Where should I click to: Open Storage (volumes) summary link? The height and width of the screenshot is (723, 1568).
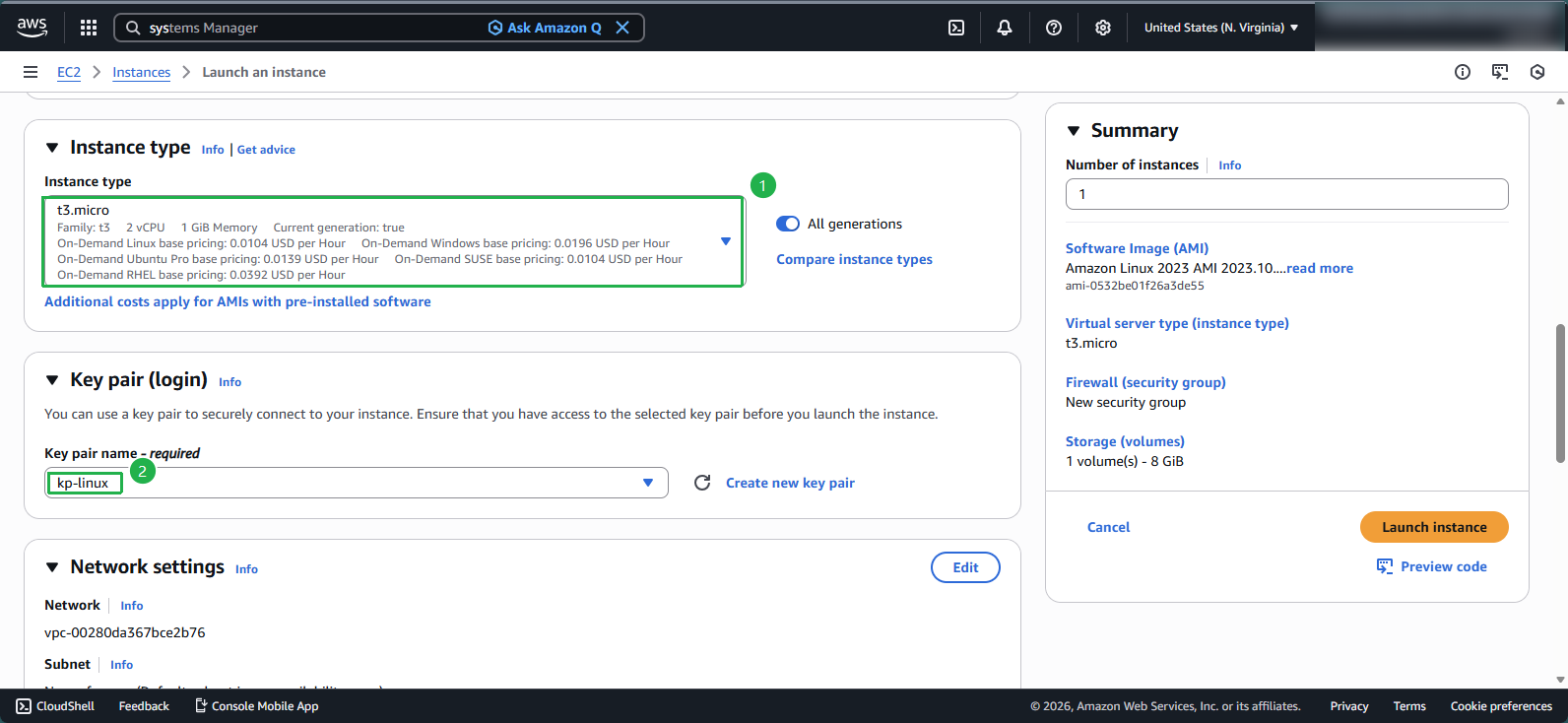point(1125,441)
